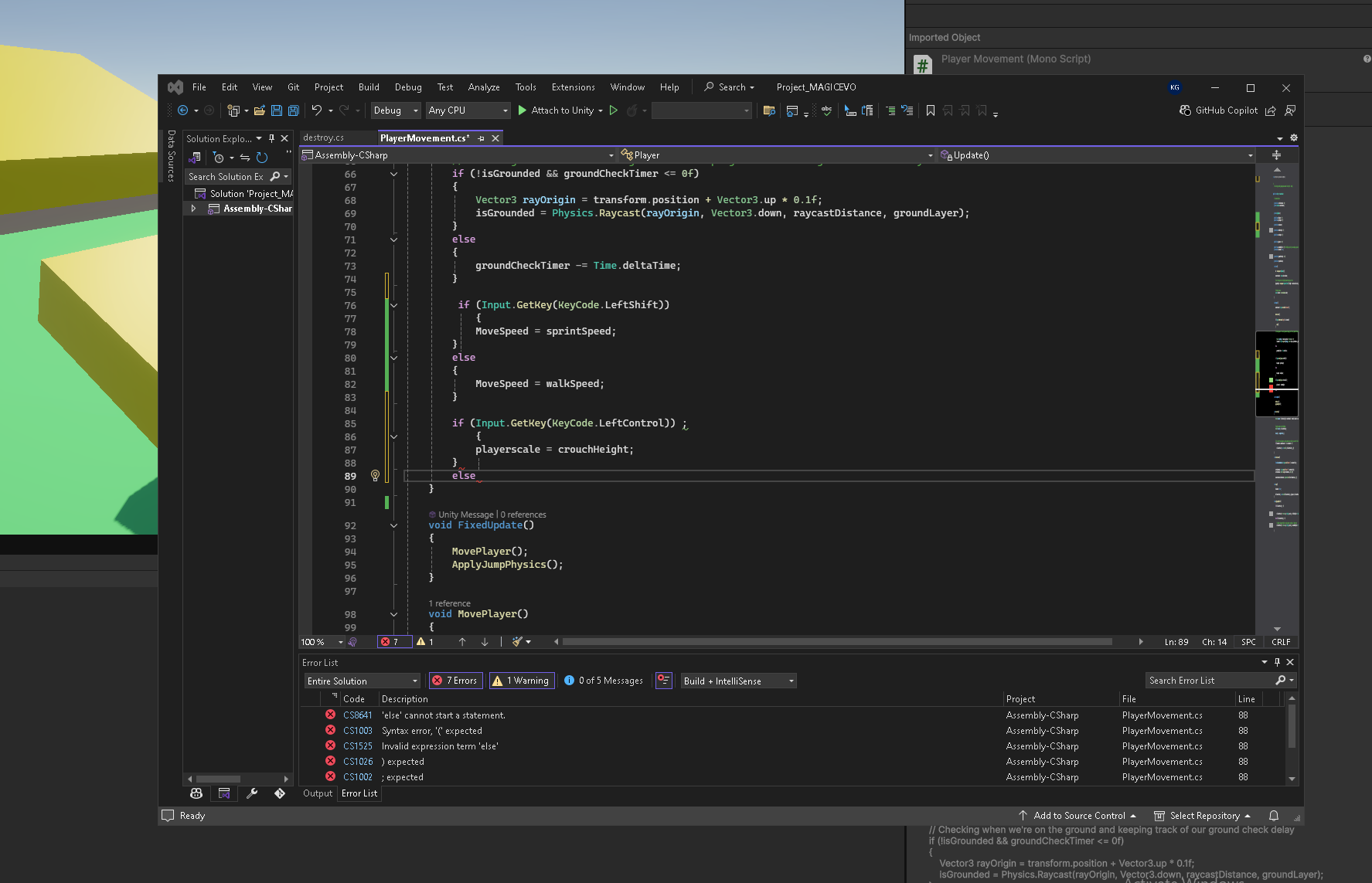Toggle auto-hide pin on Error List panel
Viewport: 1372px width, 883px height.
click(x=1277, y=662)
